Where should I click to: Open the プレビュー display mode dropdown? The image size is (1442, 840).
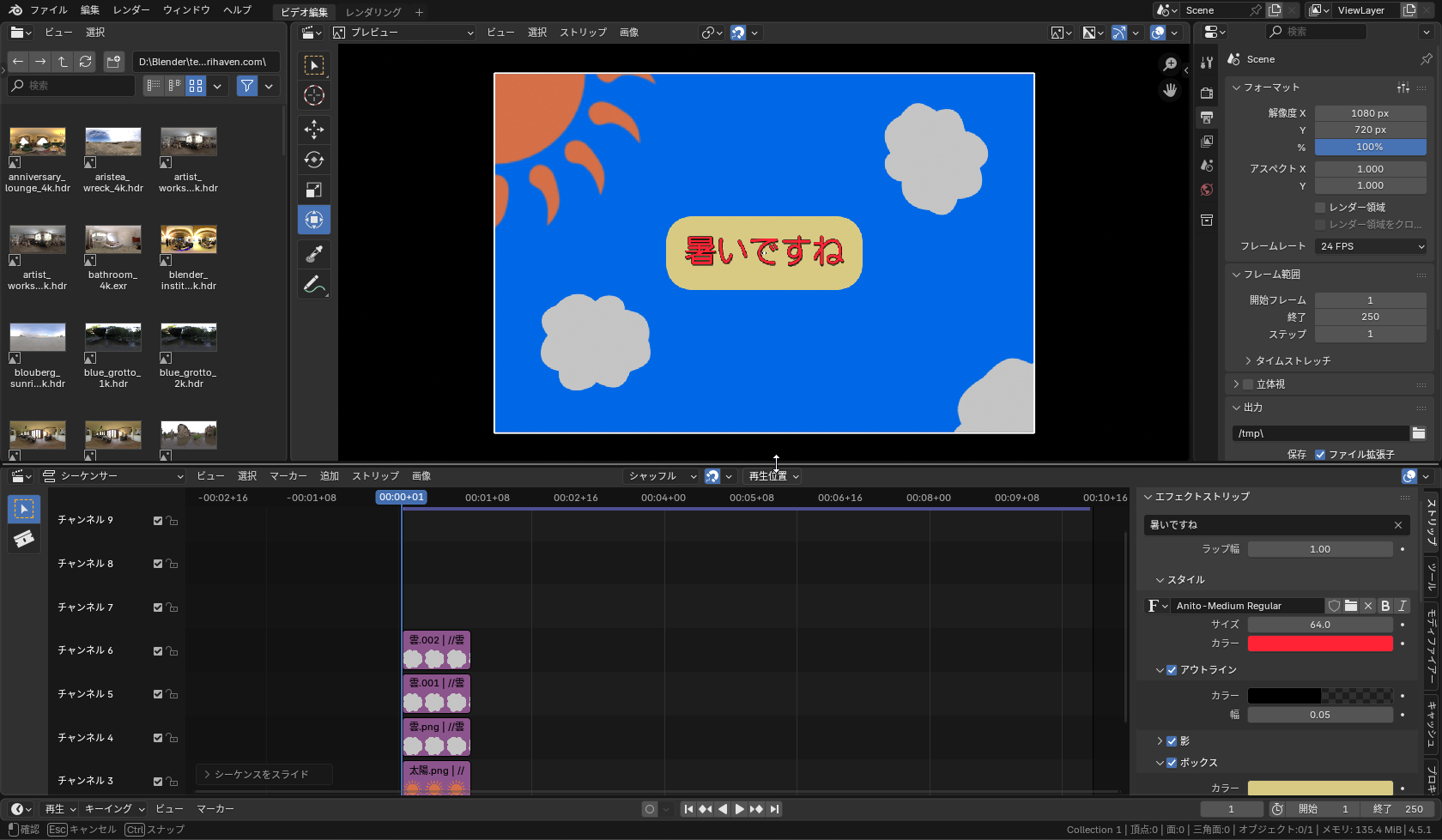click(403, 33)
